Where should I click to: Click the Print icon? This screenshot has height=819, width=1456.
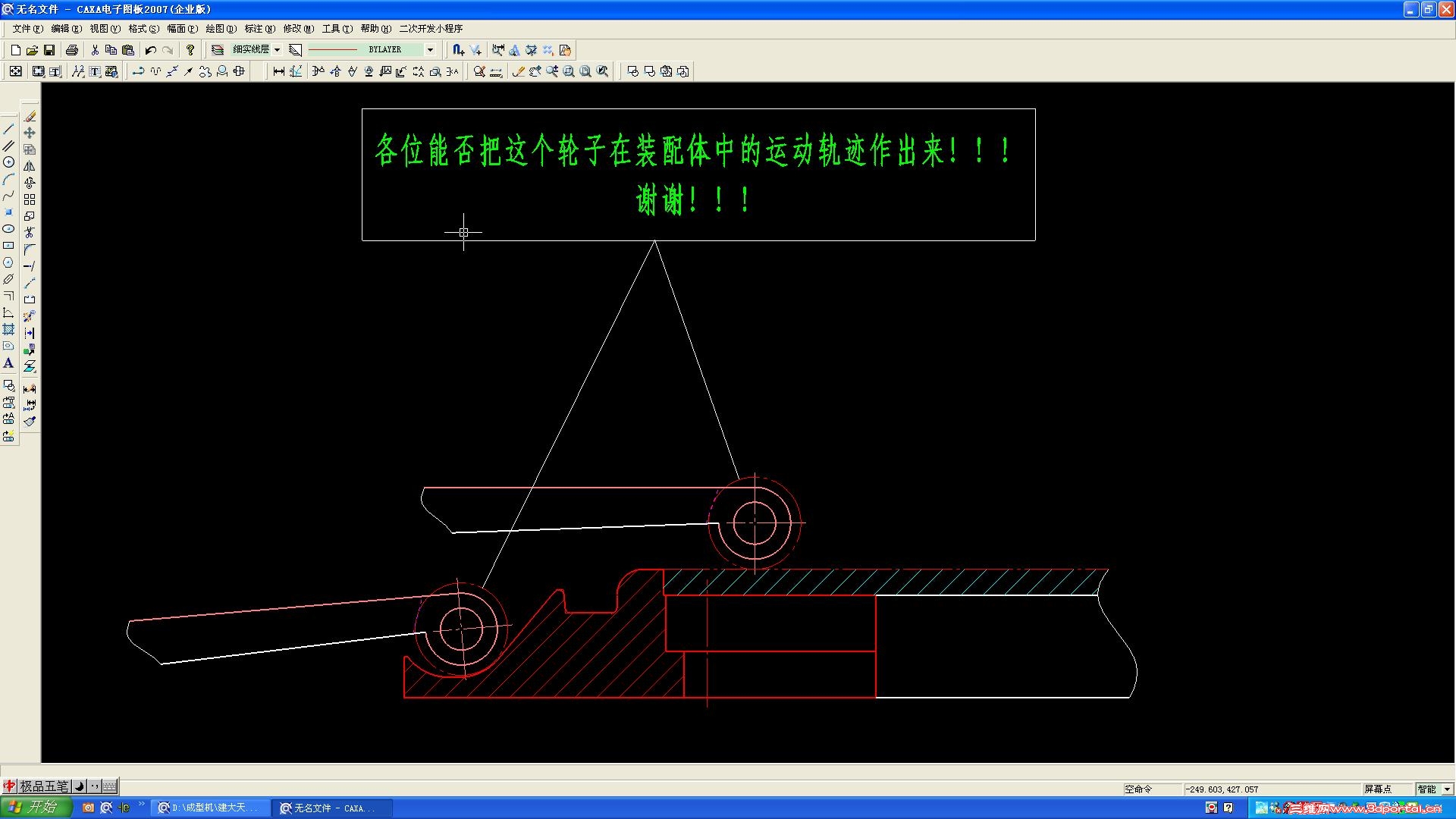pos(72,50)
